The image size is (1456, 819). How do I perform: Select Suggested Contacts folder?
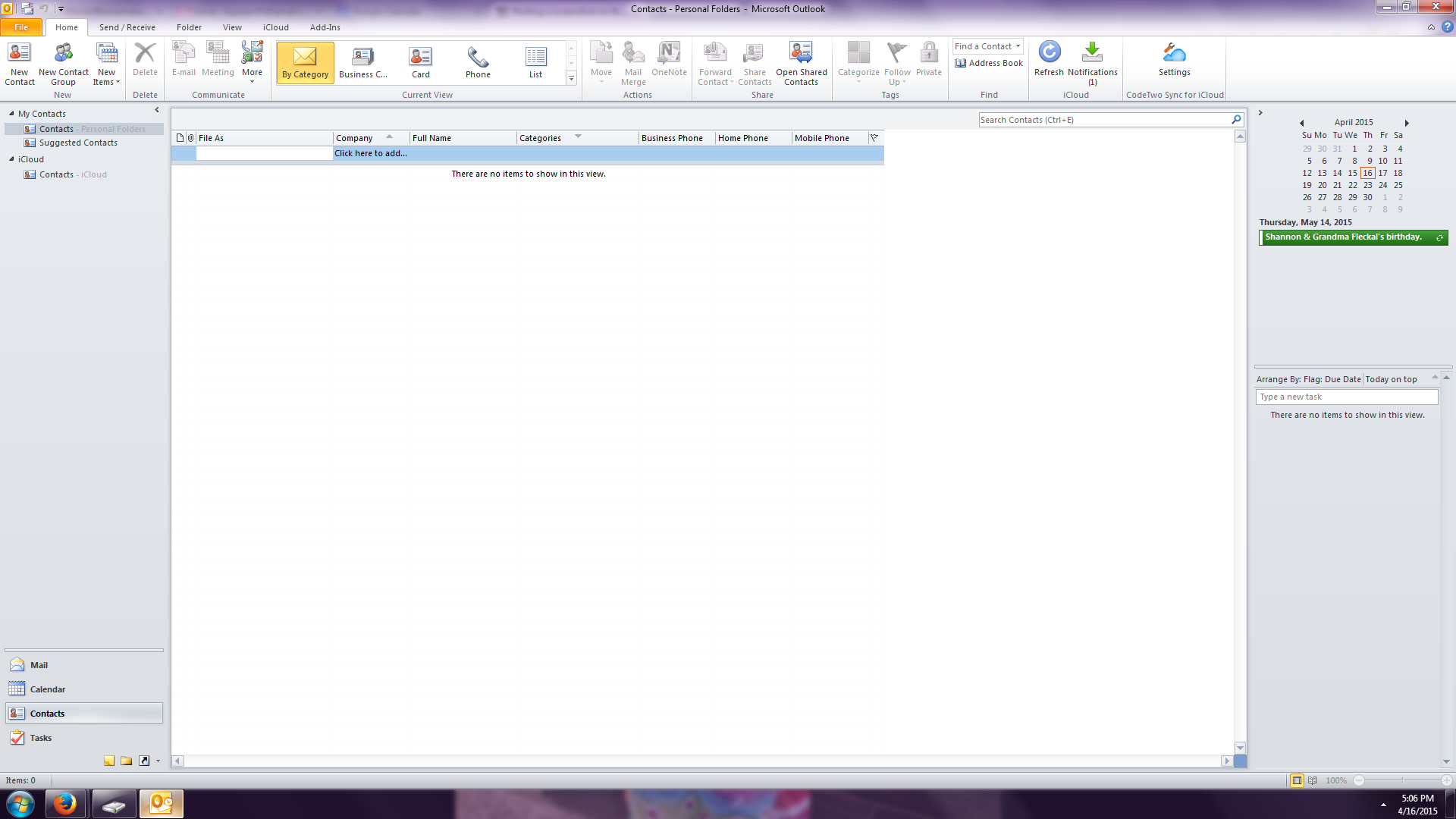(78, 143)
